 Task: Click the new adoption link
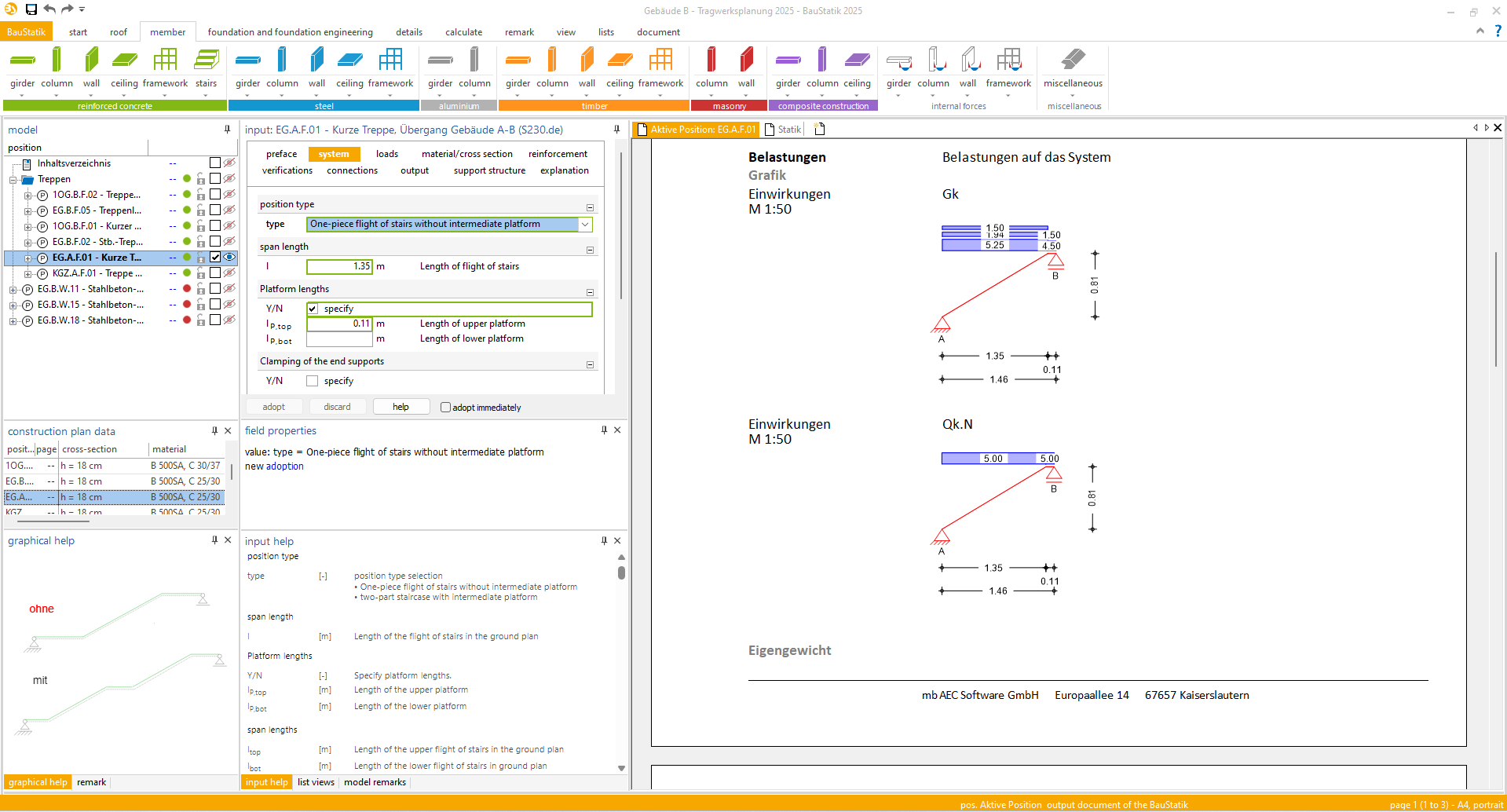coord(283,466)
